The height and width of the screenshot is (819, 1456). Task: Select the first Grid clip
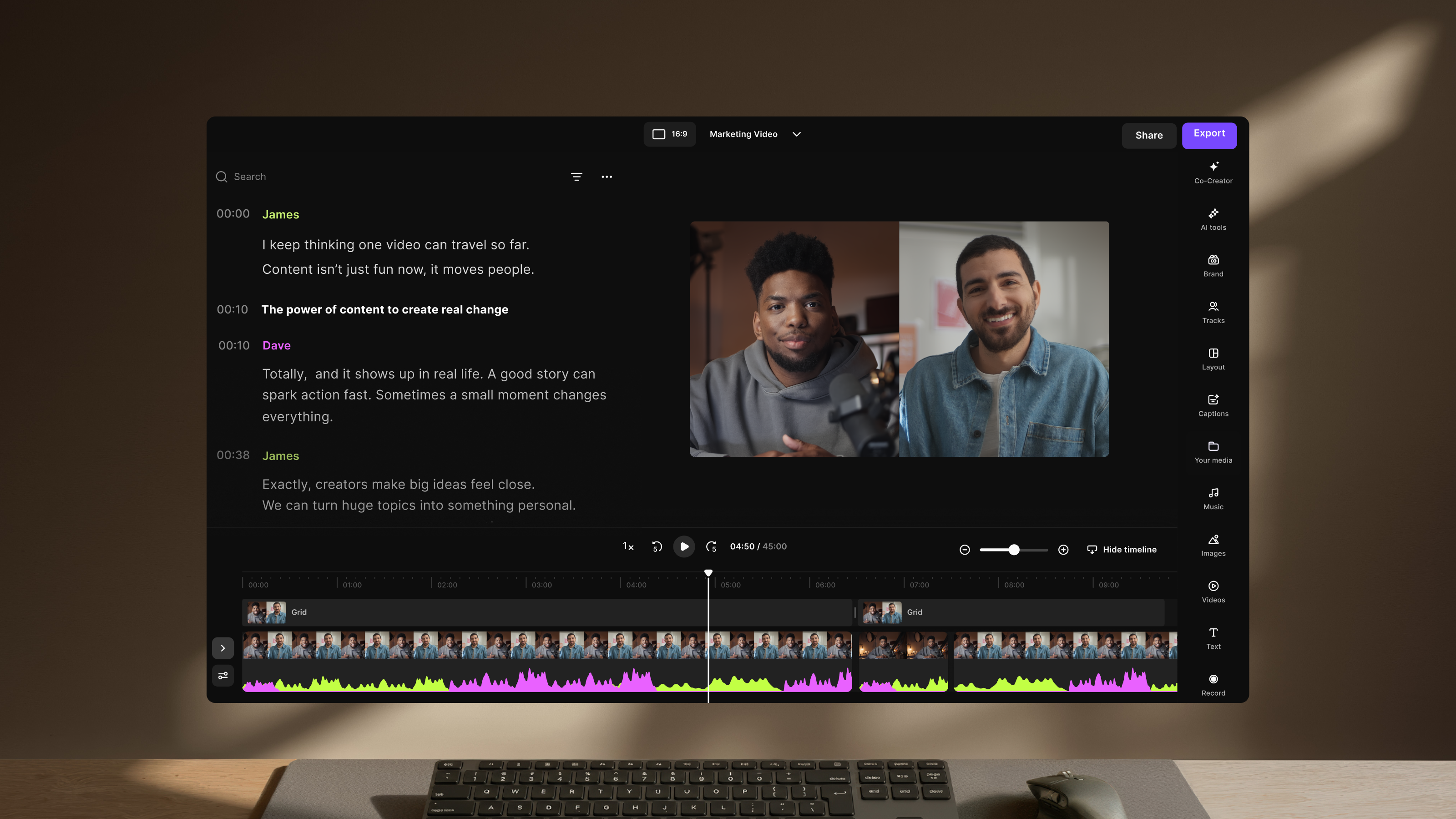(547, 612)
